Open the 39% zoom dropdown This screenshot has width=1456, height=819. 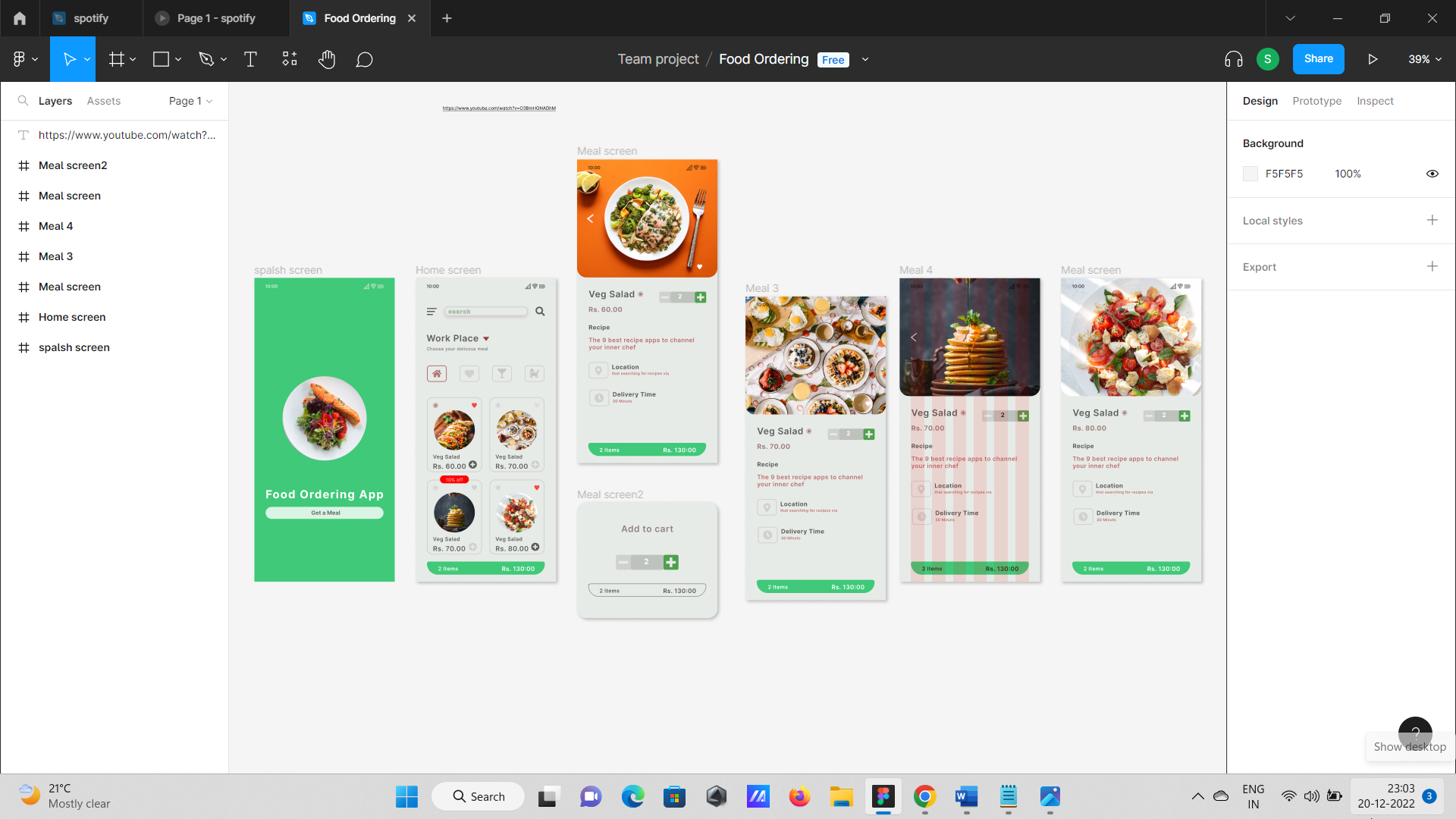click(x=1425, y=59)
